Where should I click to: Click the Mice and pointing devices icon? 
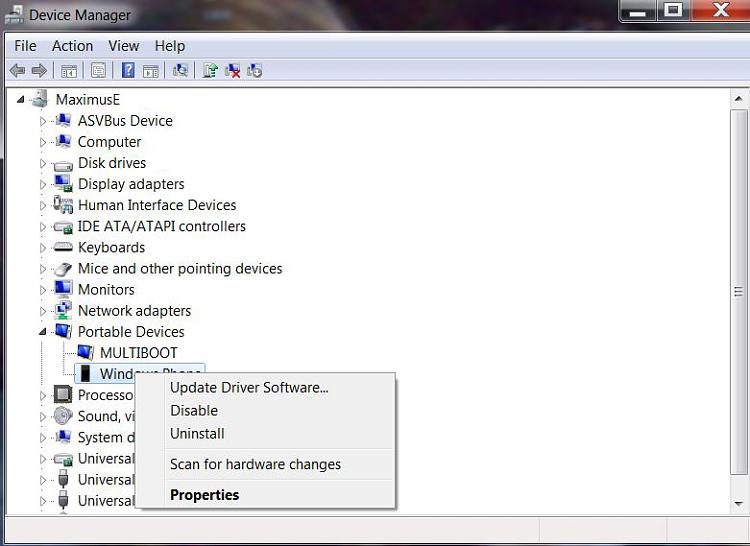click(x=63, y=269)
